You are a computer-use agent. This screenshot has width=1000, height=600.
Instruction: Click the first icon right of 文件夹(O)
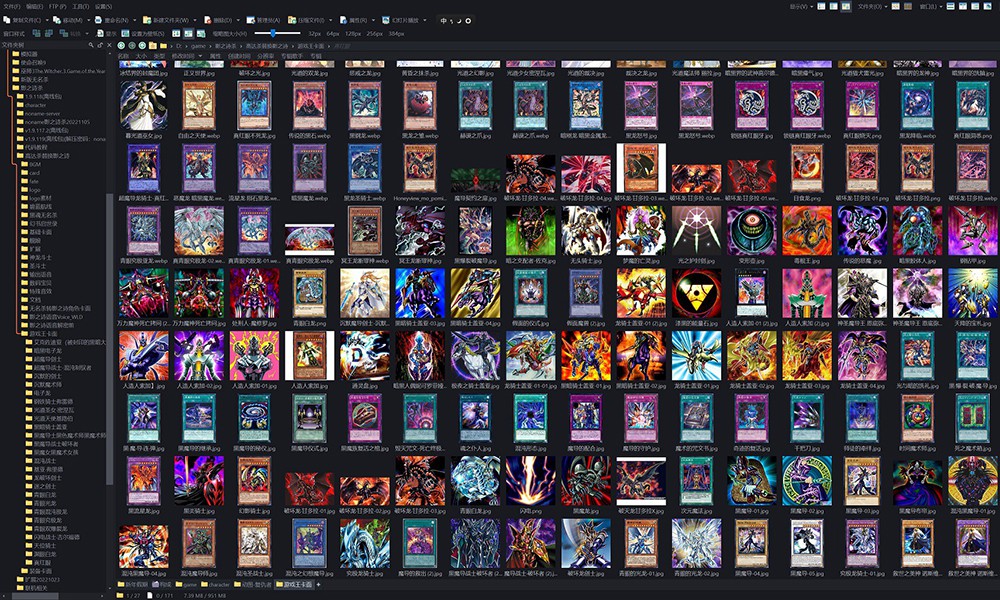tap(896, 6)
